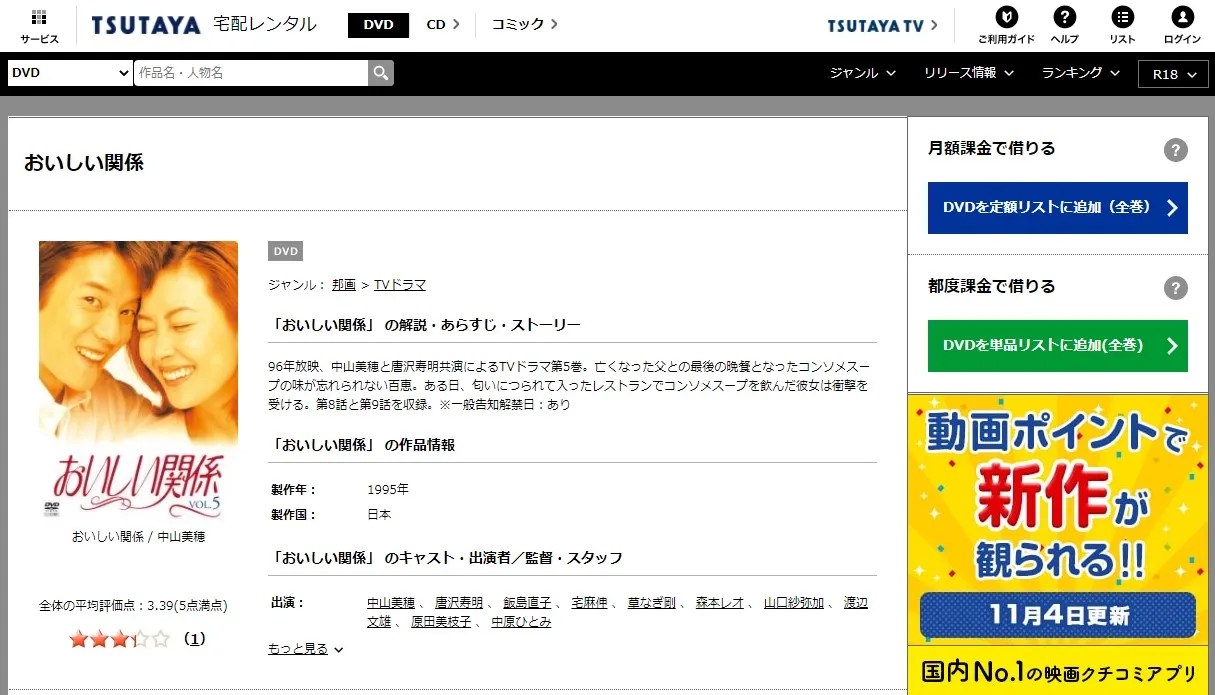Image resolution: width=1215 pixels, height=695 pixels.
Task: Expand the ジャンル menu
Action: click(863, 73)
